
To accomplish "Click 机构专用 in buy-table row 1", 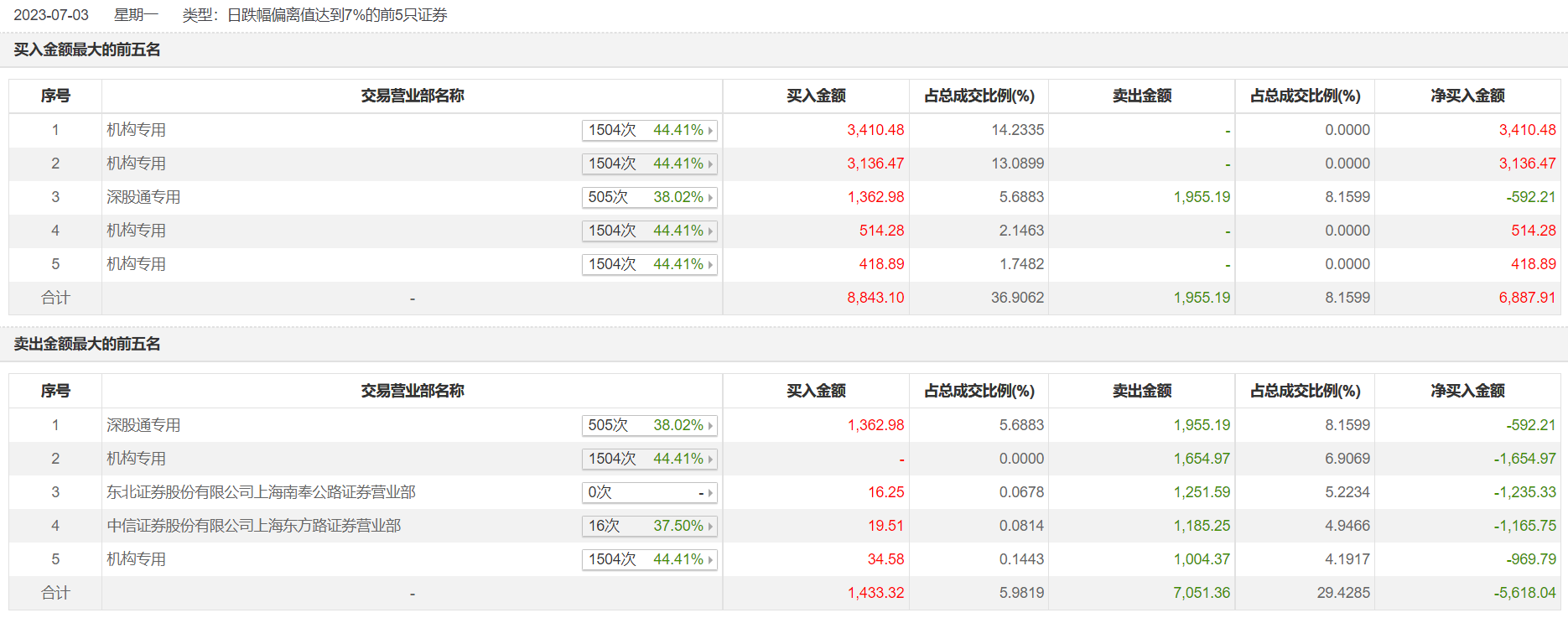I will click(136, 130).
